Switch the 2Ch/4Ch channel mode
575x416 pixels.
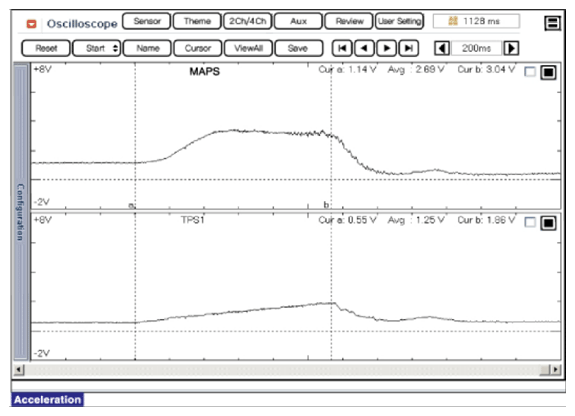248,21
